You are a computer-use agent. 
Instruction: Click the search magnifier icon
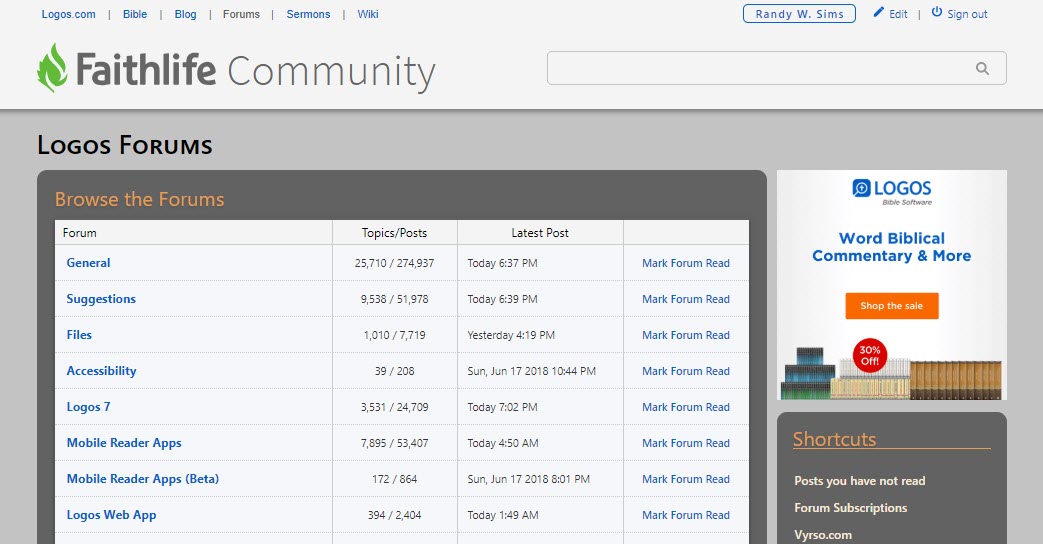pyautogui.click(x=982, y=68)
